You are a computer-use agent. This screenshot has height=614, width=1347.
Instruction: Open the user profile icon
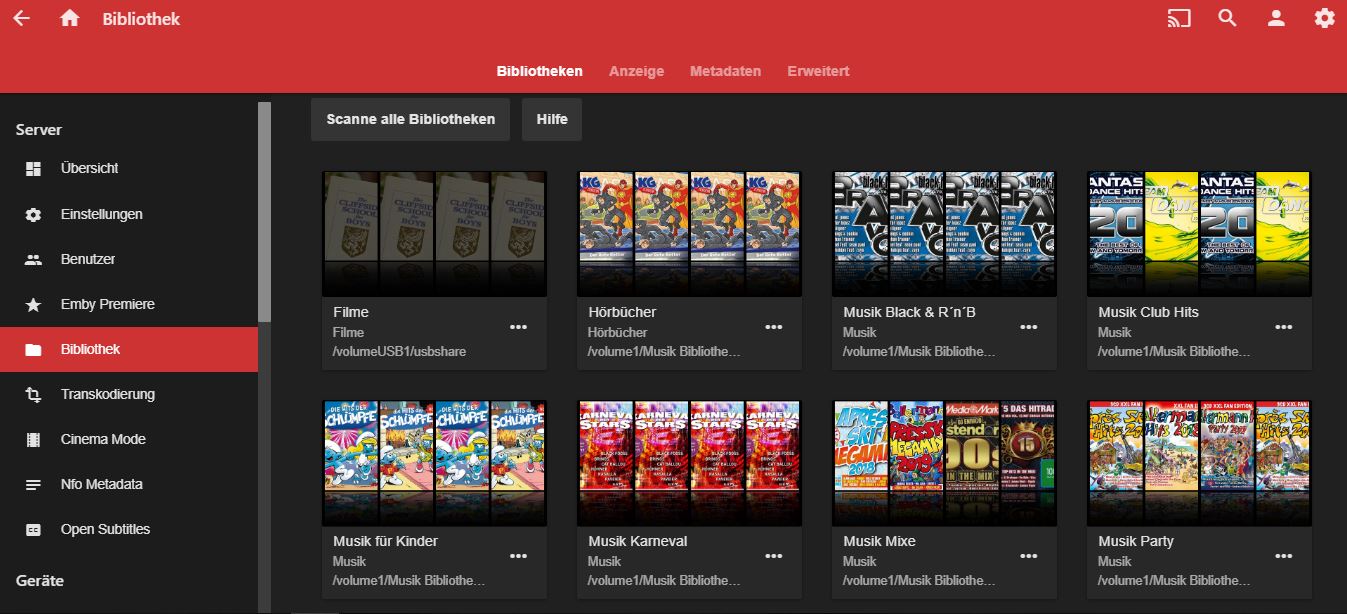pyautogui.click(x=1276, y=18)
